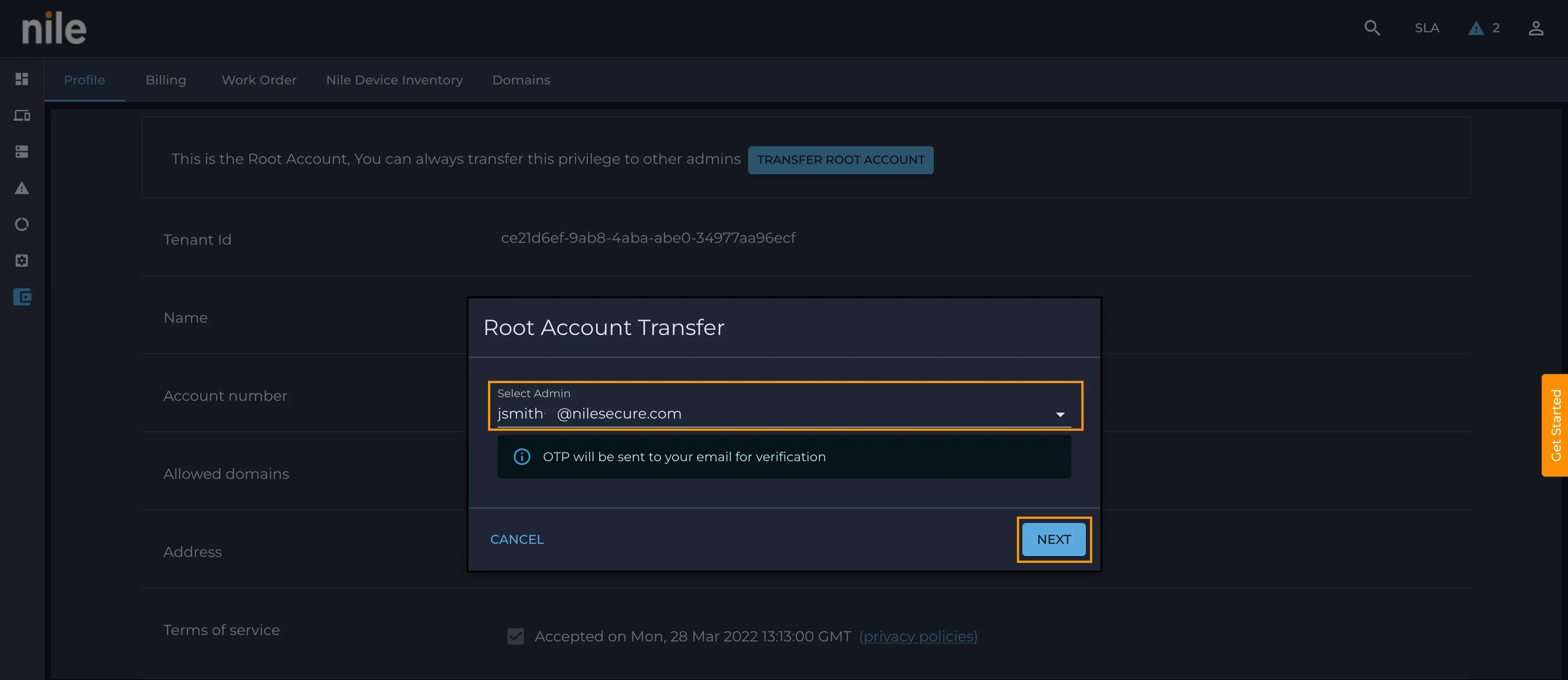This screenshot has width=1568, height=680.
Task: Open the settings gear sidebar icon
Action: coord(22,261)
